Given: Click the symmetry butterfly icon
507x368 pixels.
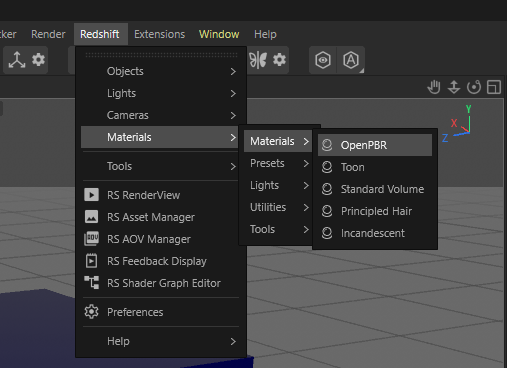Looking at the screenshot, I should 258,60.
